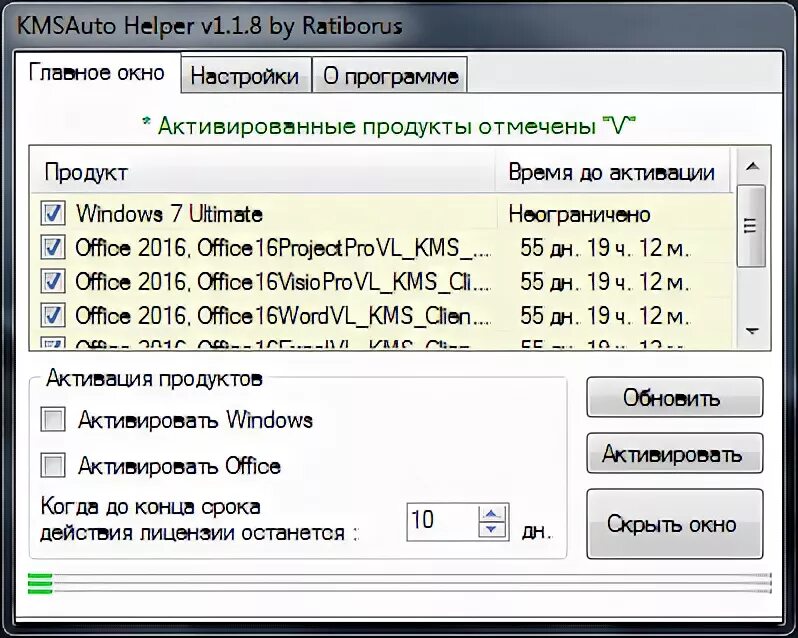Decrease days value with down spinner arrow

[491, 530]
